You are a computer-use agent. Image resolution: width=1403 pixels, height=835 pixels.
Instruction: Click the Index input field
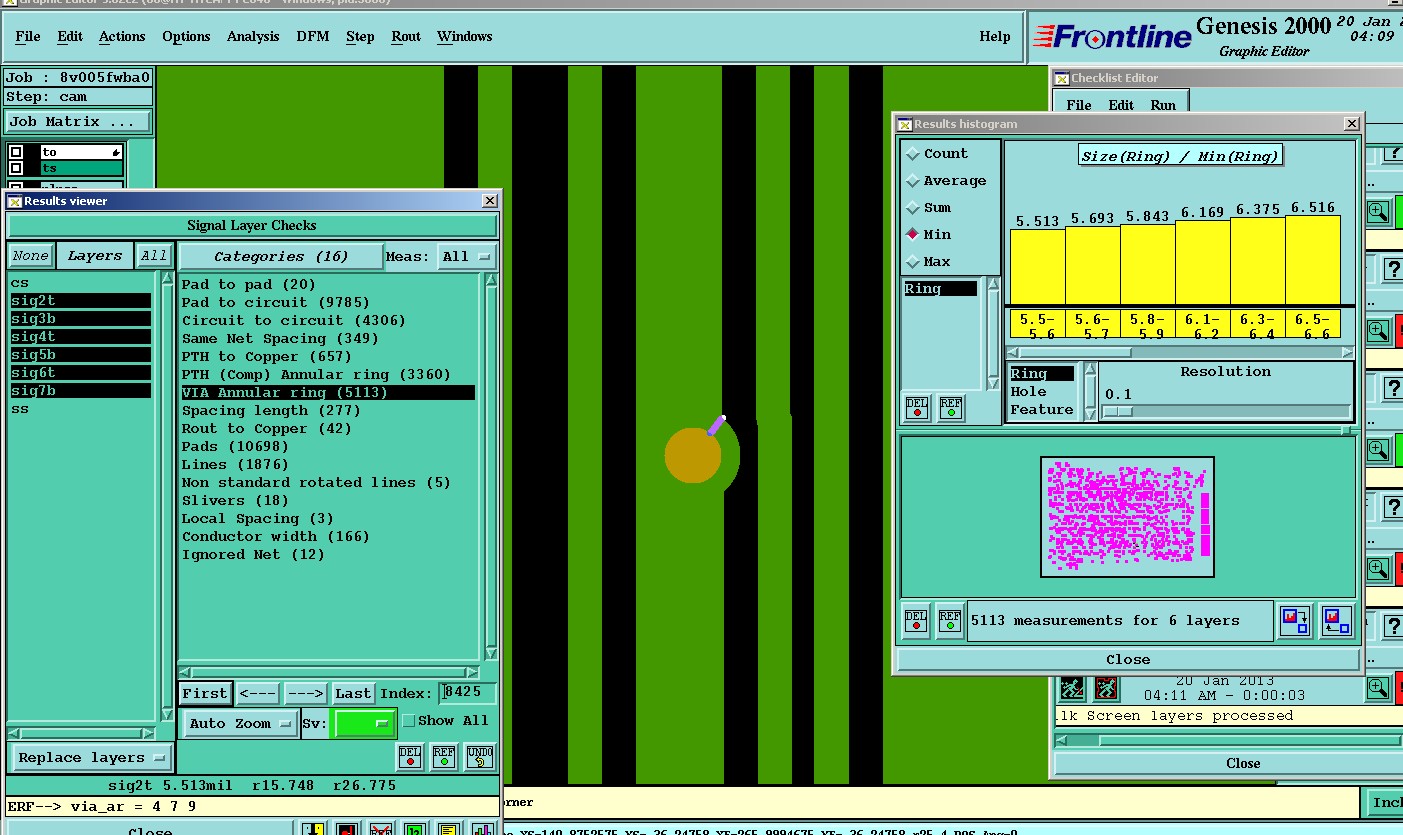(x=467, y=693)
